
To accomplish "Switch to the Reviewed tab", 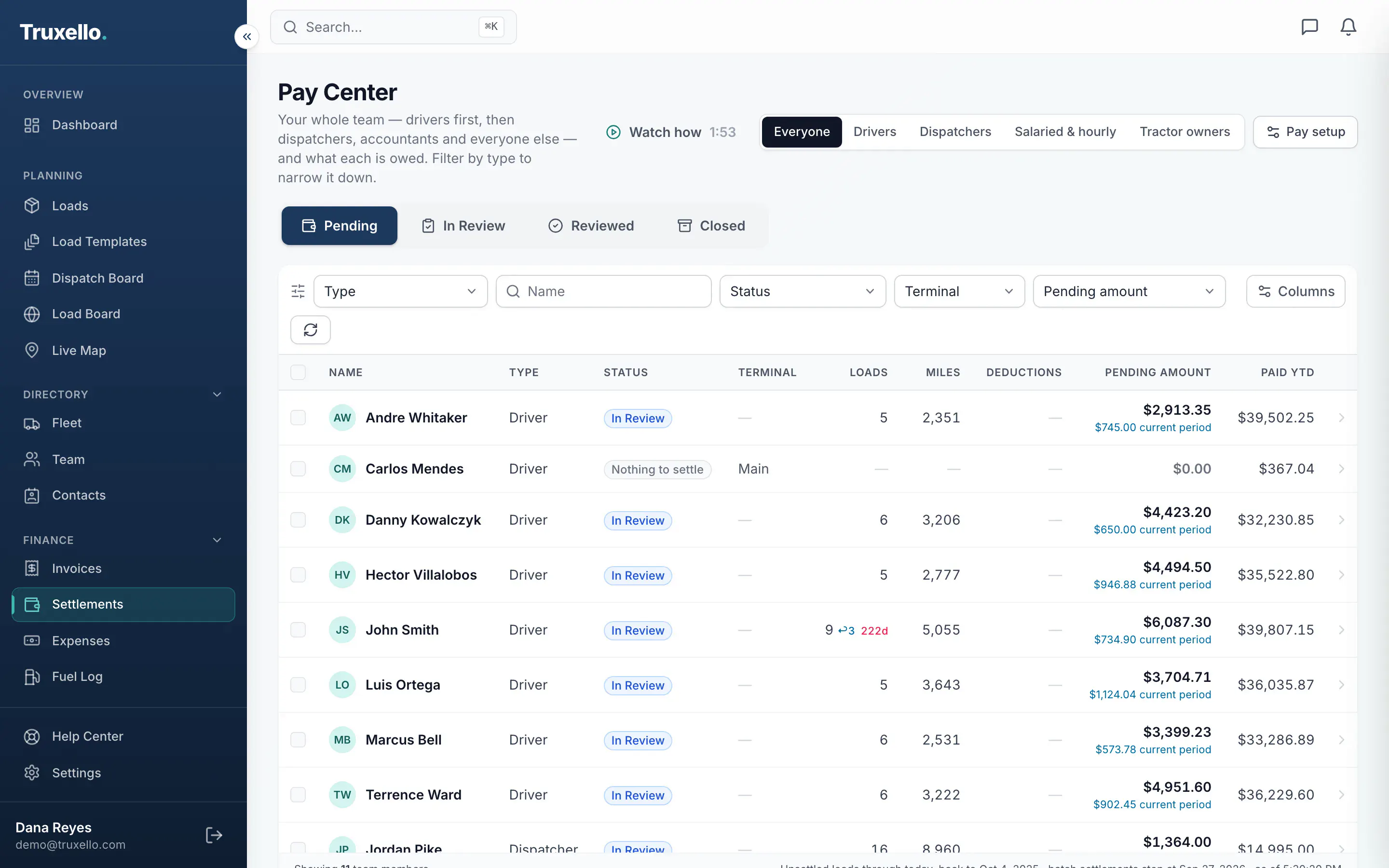I will [591, 226].
